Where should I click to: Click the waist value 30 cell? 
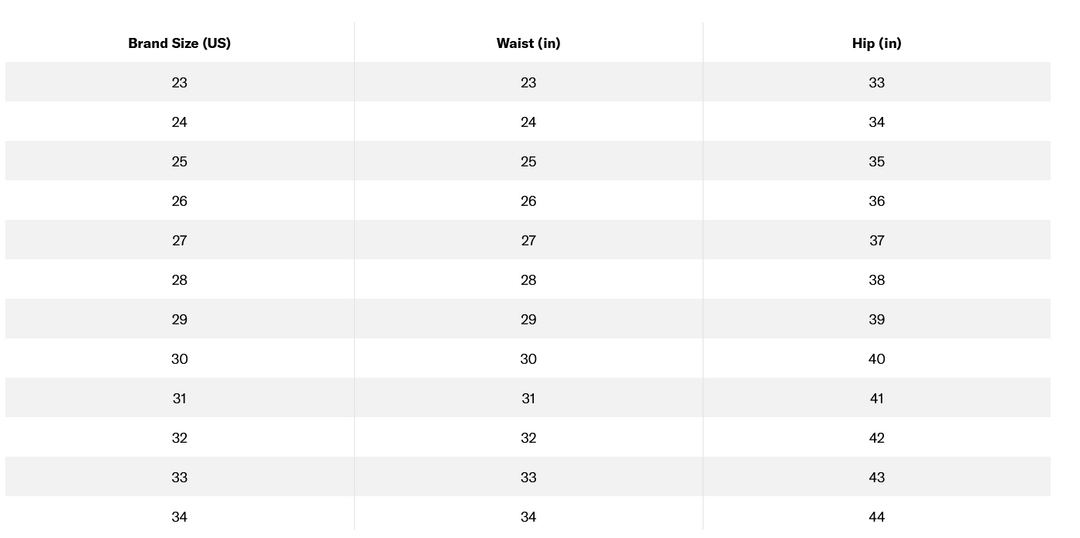coord(528,359)
